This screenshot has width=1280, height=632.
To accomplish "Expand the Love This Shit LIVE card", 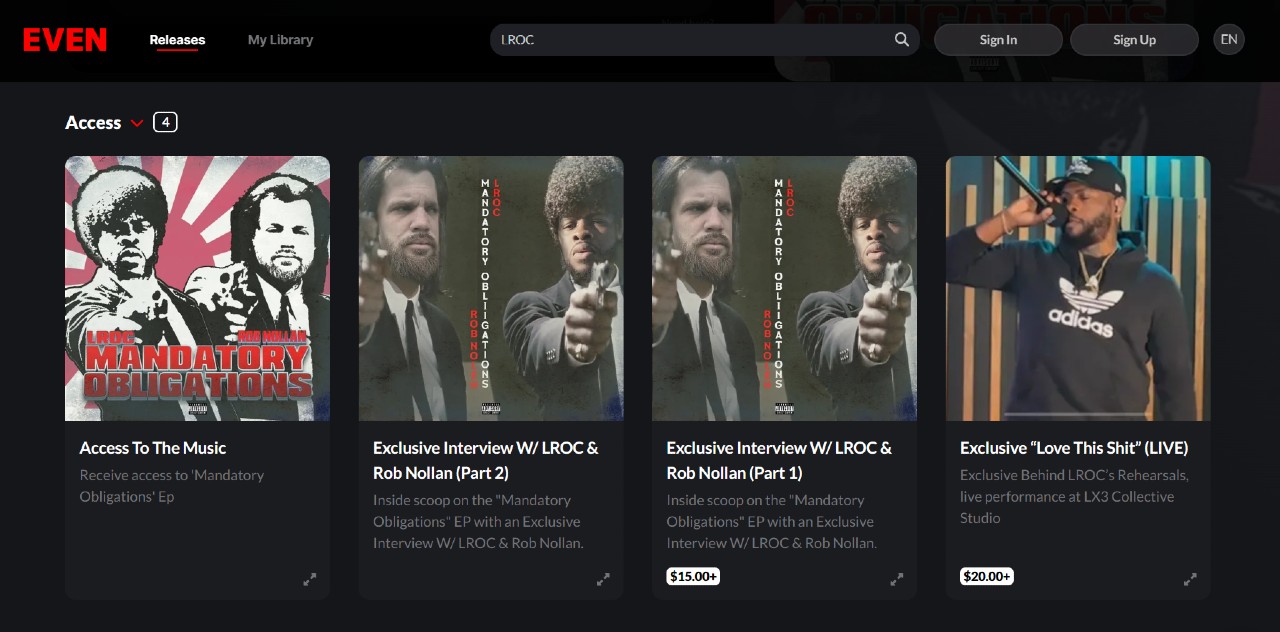I will pyautogui.click(x=1190, y=579).
